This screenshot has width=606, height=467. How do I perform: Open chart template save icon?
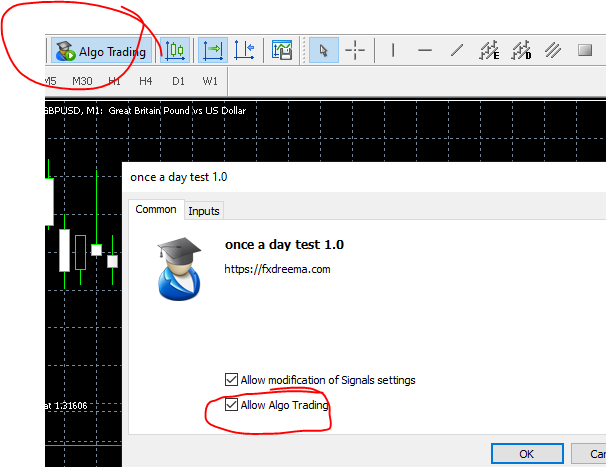[282, 50]
